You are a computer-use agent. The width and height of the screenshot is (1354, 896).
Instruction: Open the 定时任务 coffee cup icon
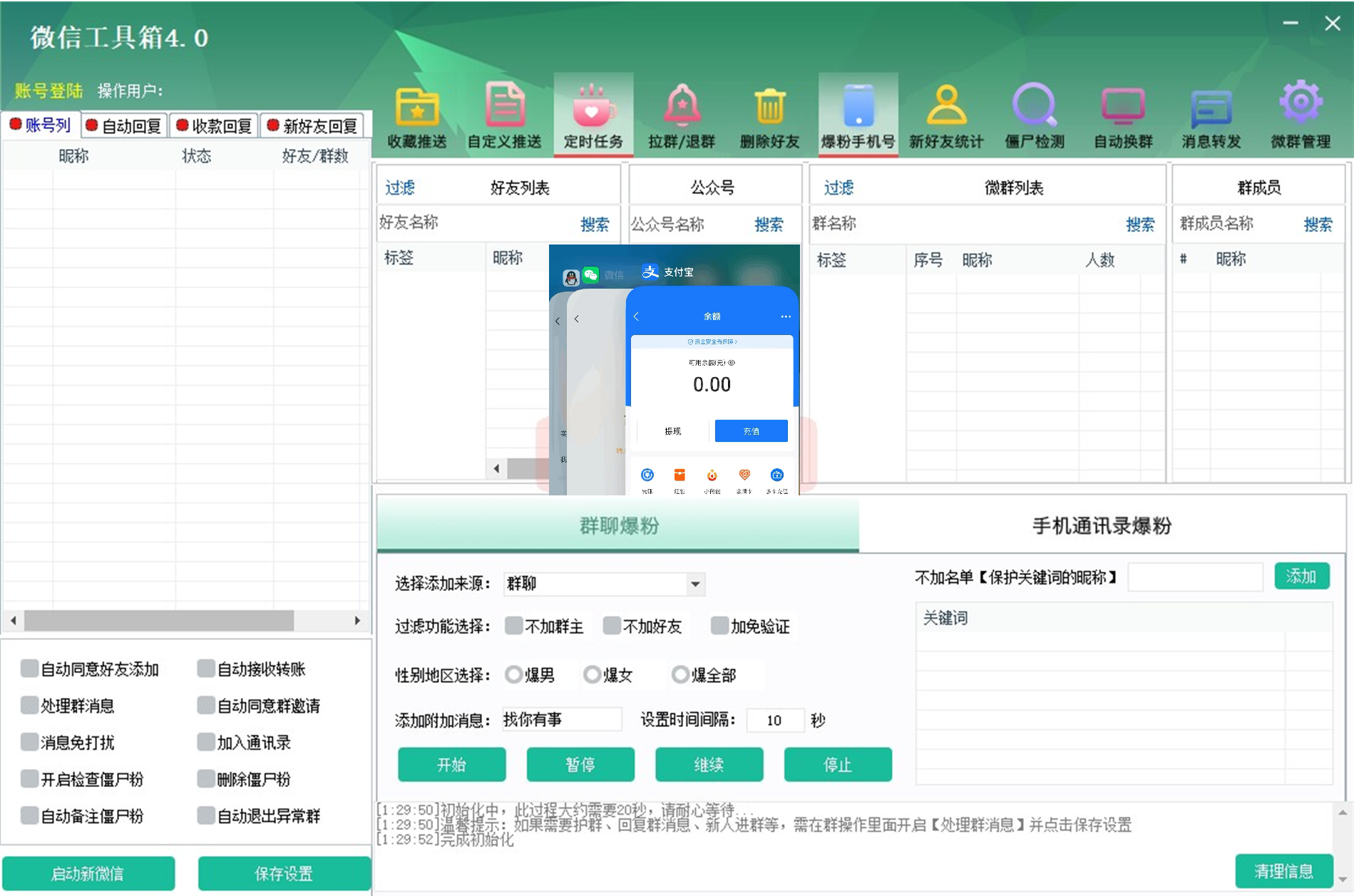[593, 108]
